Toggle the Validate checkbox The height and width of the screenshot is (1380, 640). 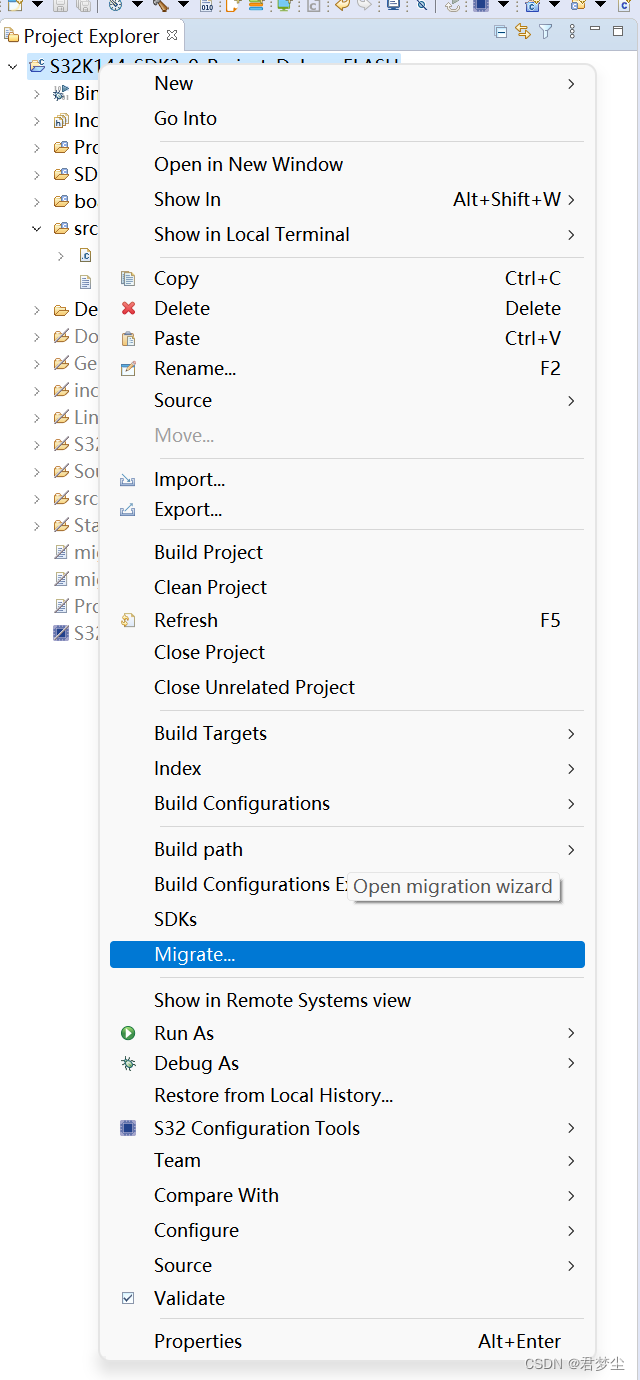click(x=128, y=1298)
